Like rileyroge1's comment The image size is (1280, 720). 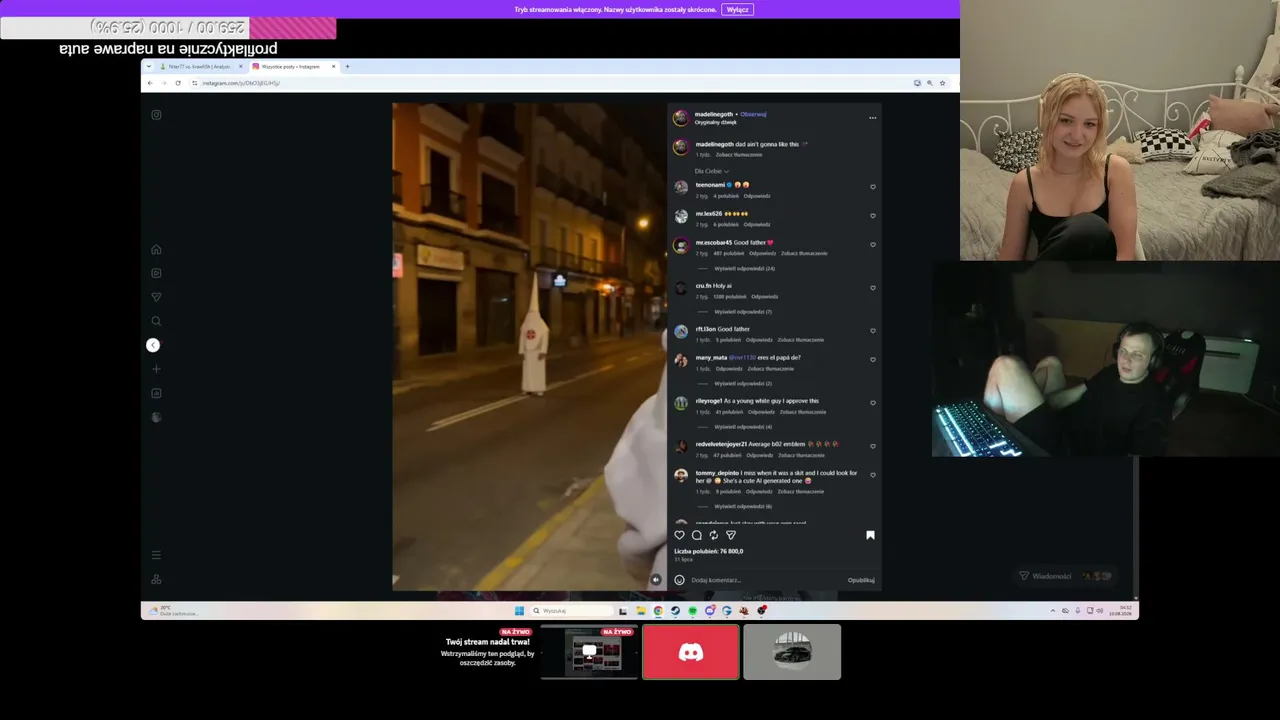873,403
